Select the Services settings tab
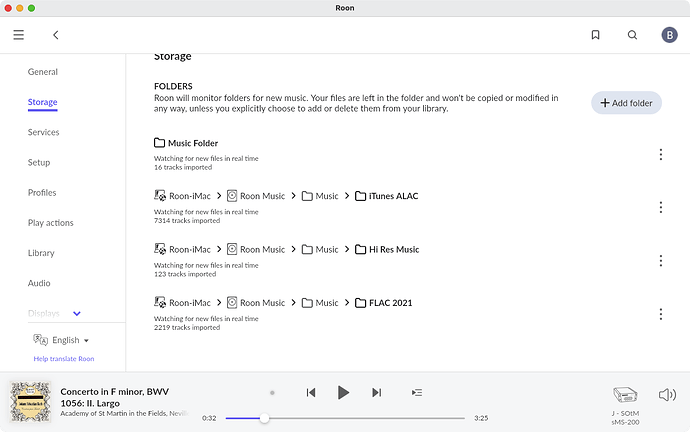 (x=44, y=132)
